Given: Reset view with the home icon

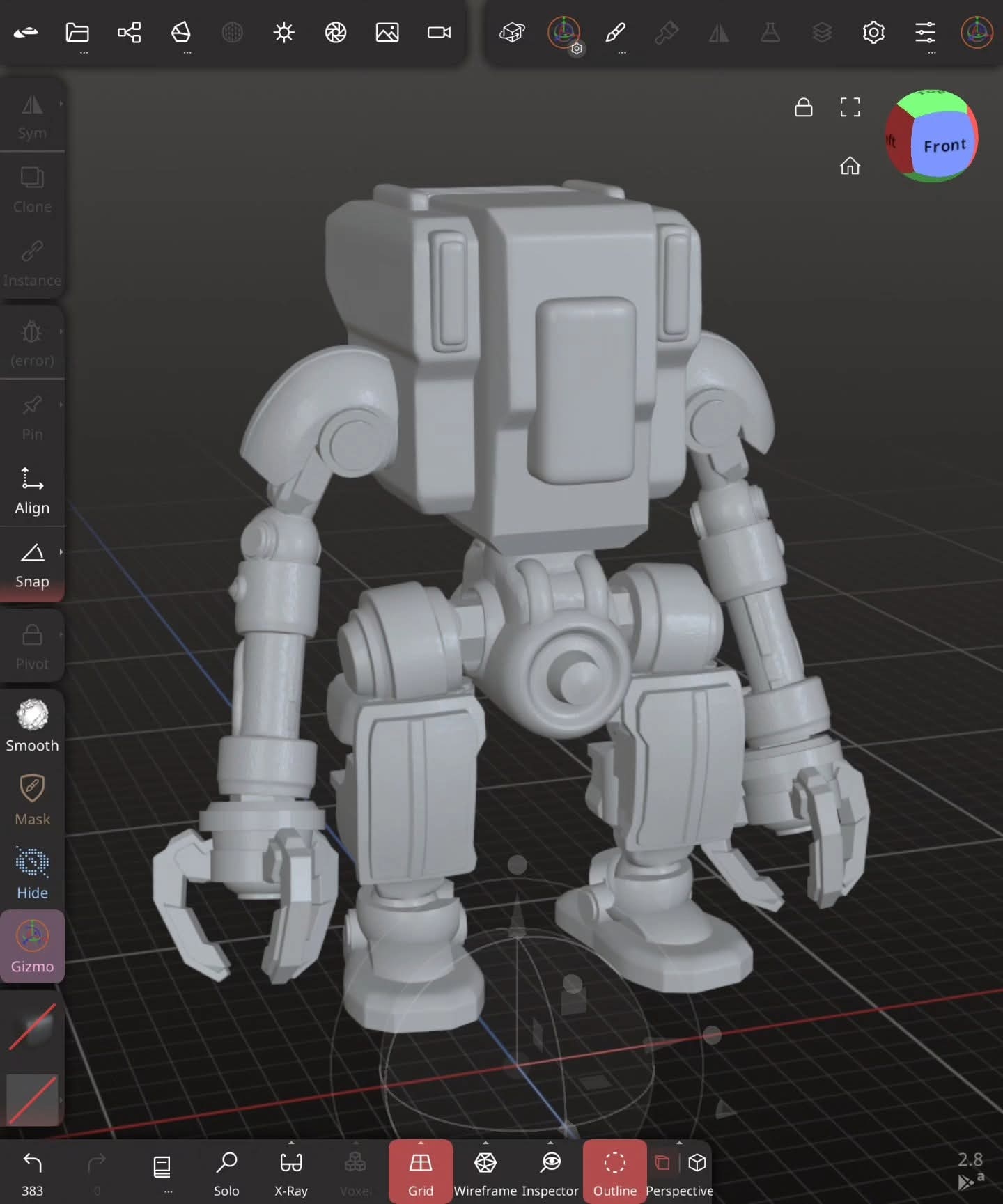Looking at the screenshot, I should tap(850, 166).
